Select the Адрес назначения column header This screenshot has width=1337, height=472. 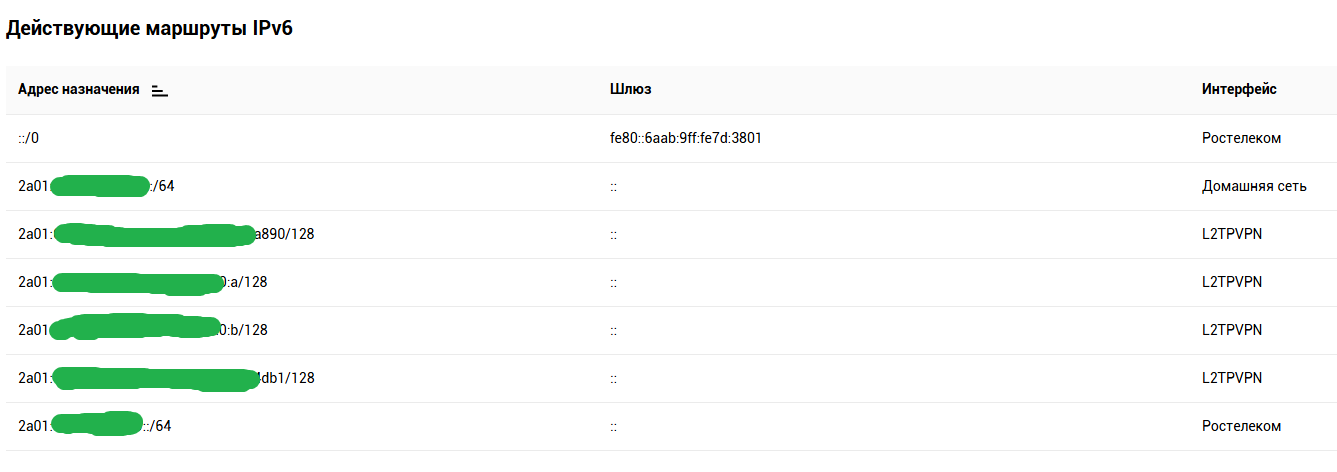(78, 90)
